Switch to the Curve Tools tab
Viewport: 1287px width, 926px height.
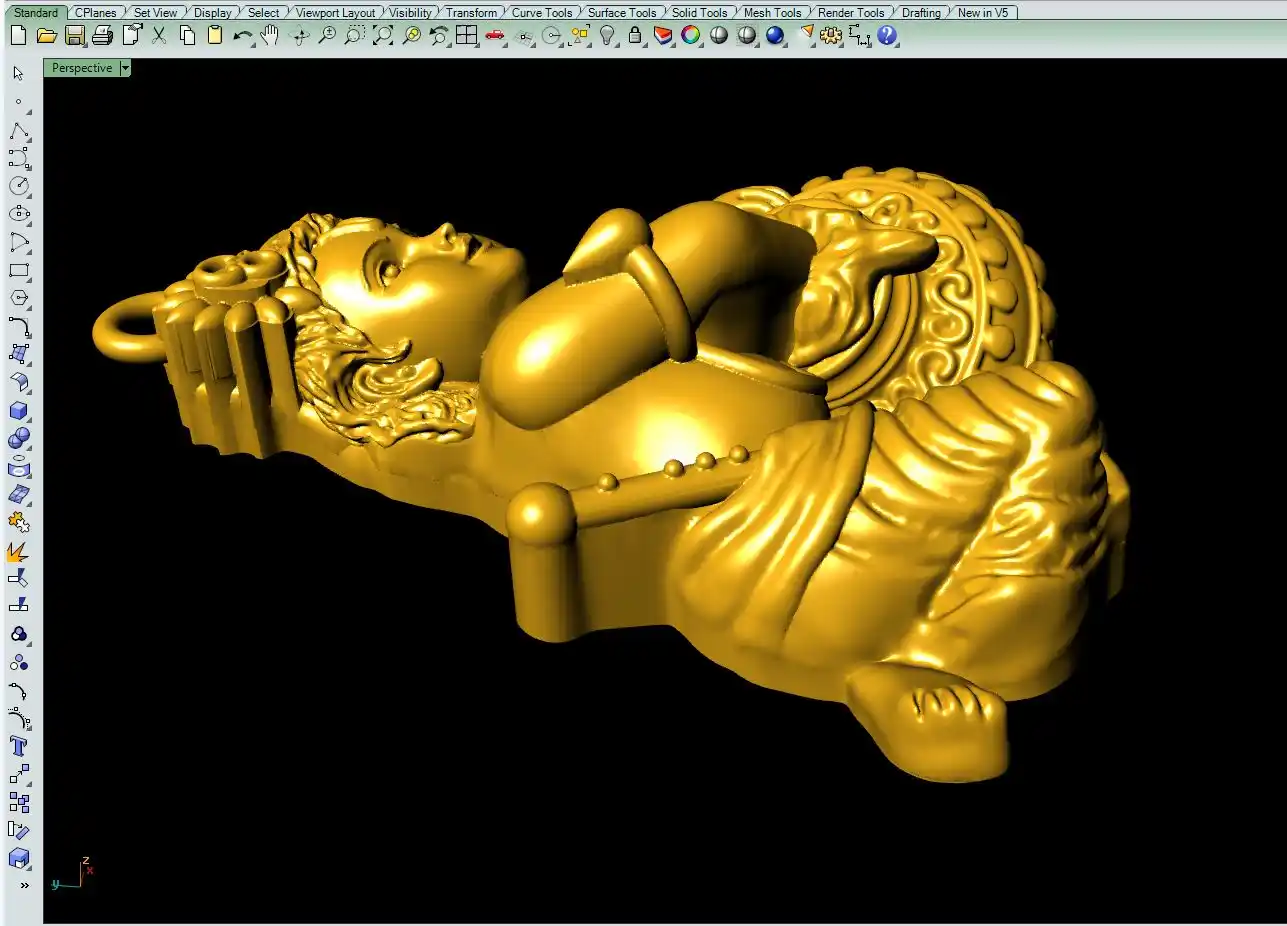pos(541,13)
